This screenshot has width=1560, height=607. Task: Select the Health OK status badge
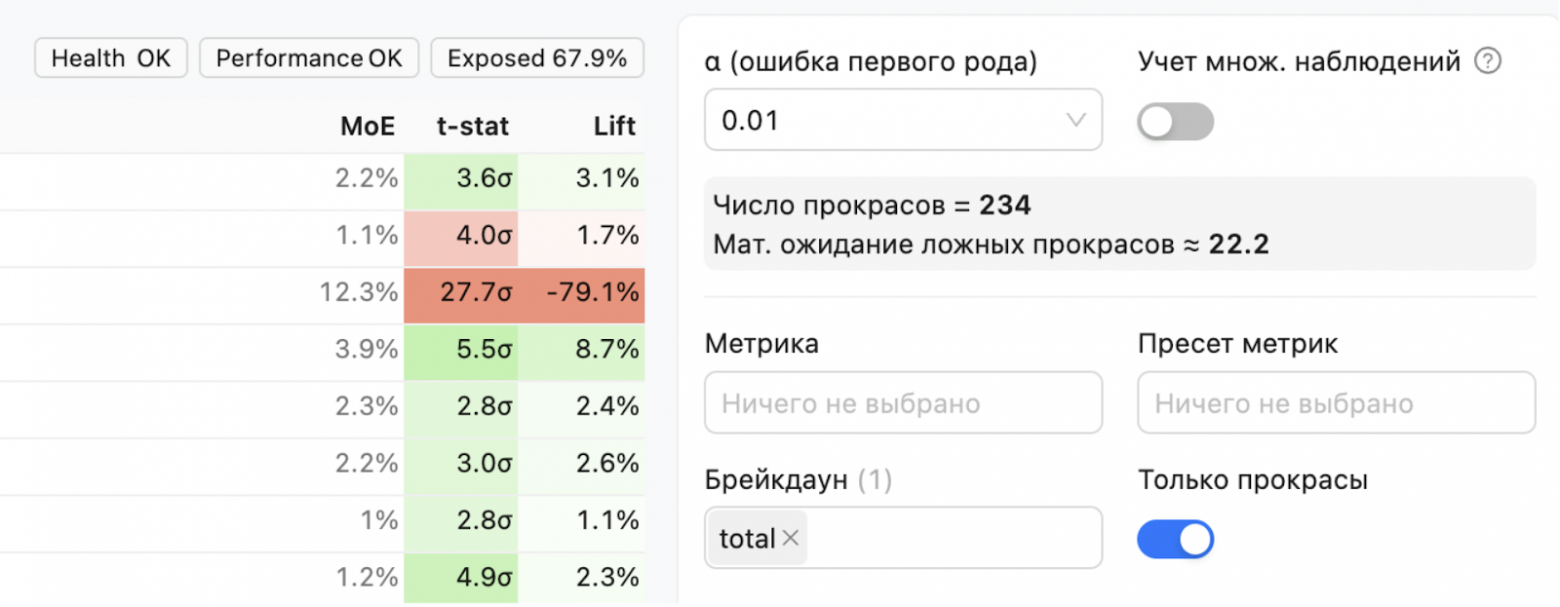110,57
